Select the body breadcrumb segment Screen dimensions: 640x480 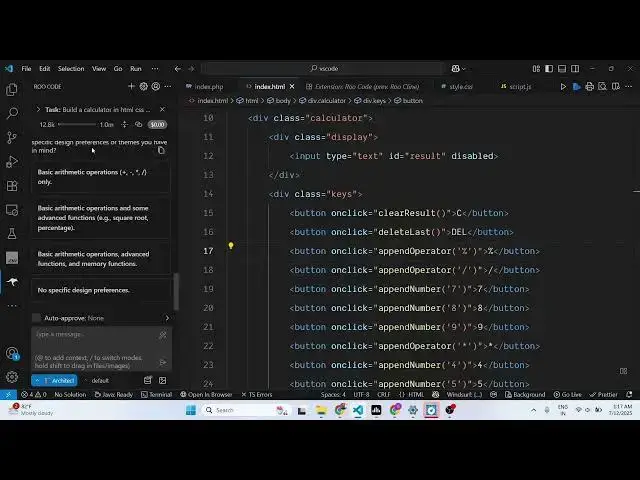pyautogui.click(x=279, y=100)
